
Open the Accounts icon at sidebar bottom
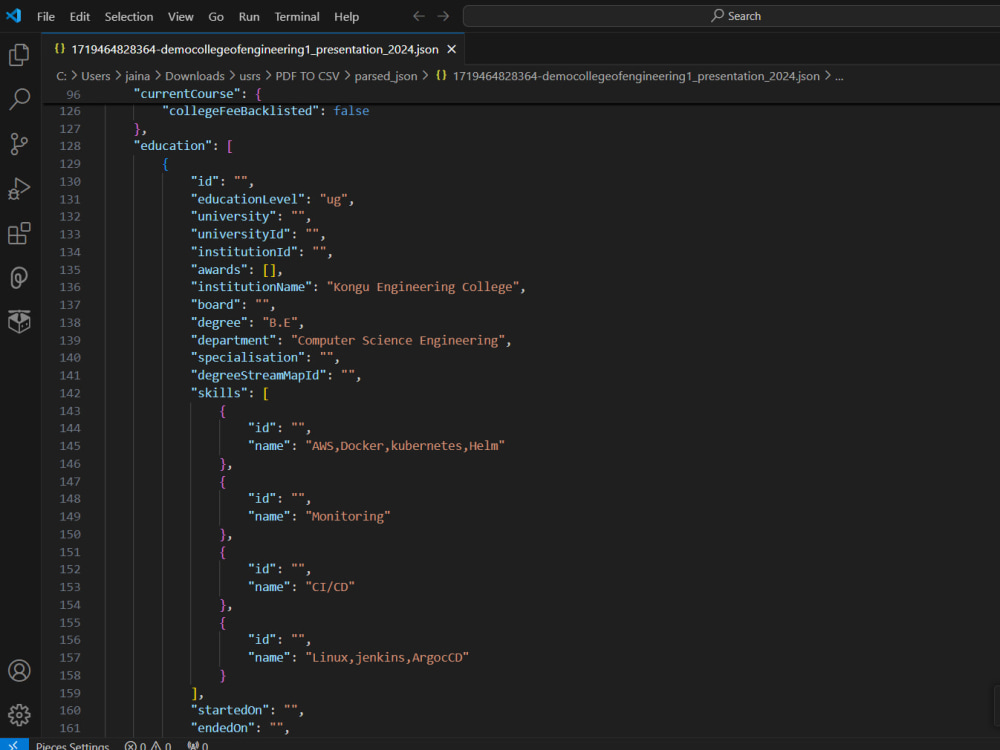click(18, 671)
